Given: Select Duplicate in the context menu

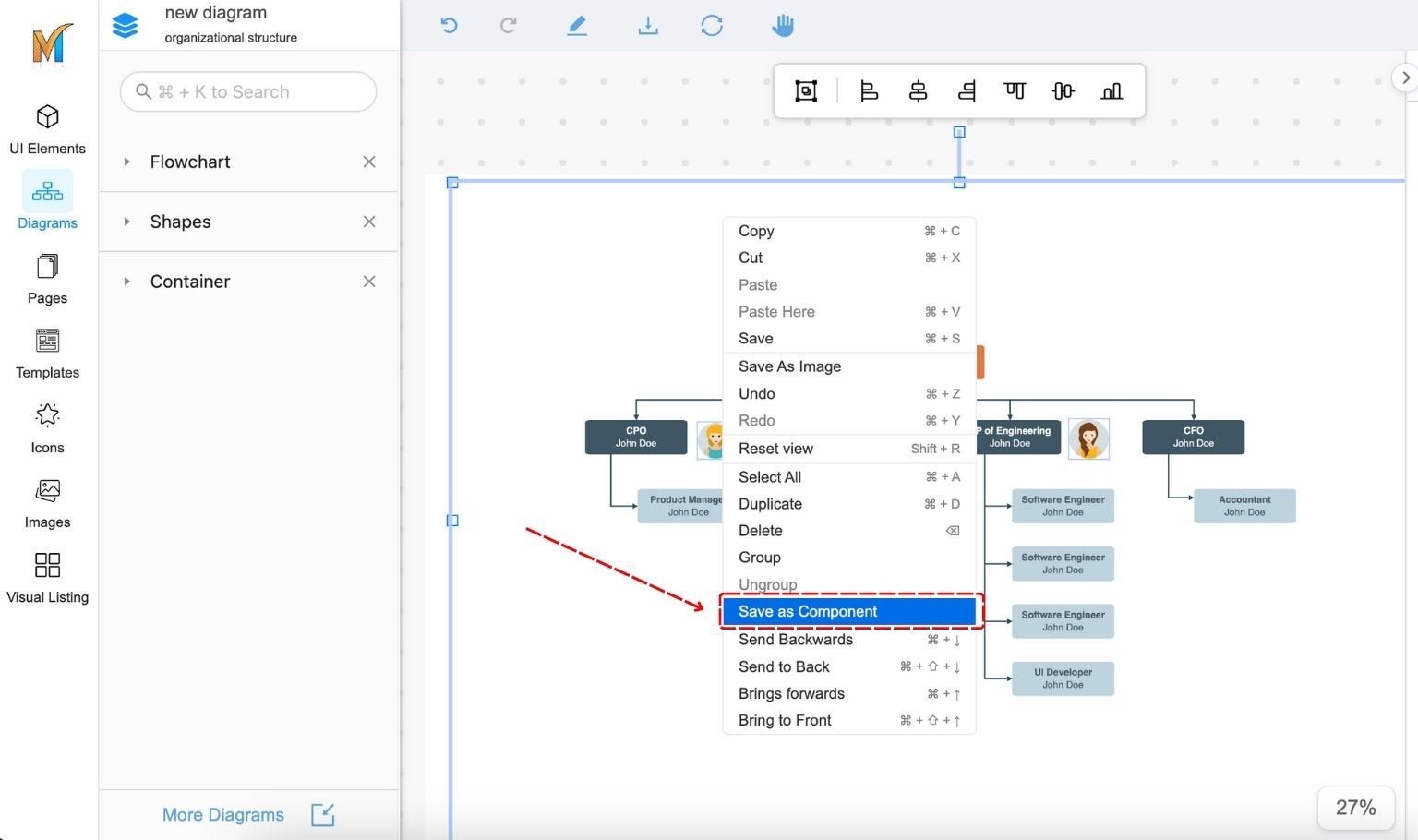Looking at the screenshot, I should click(x=771, y=504).
